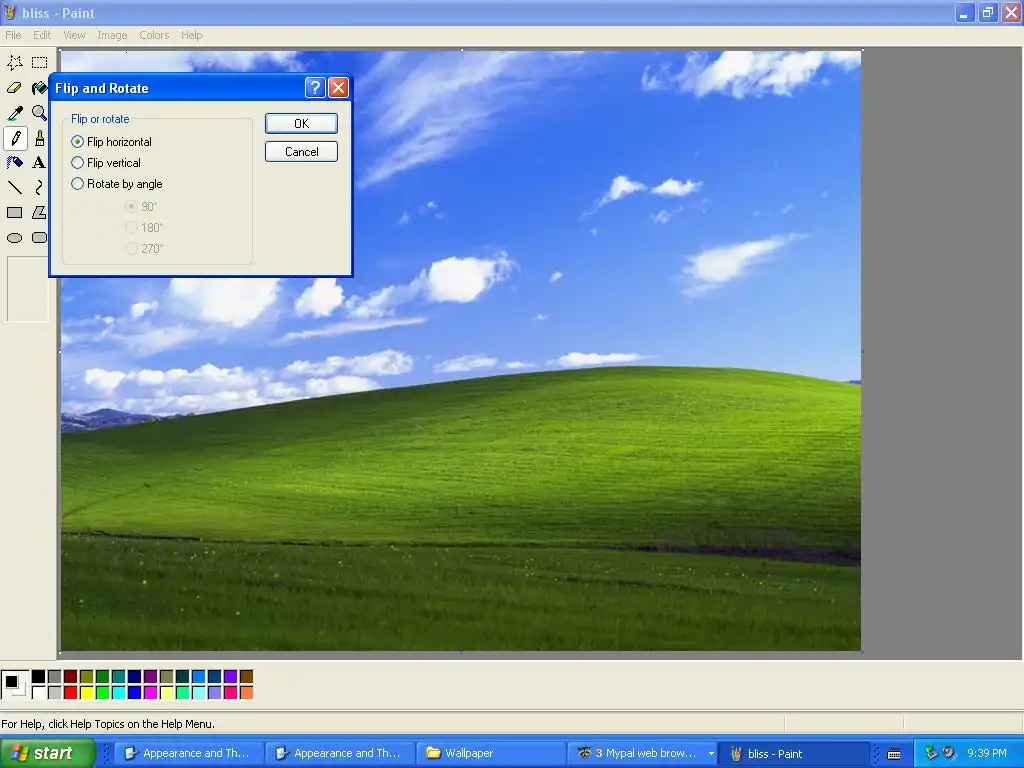The height and width of the screenshot is (768, 1024).
Task: Select the Flip horizontal radio button
Action: click(x=77, y=142)
